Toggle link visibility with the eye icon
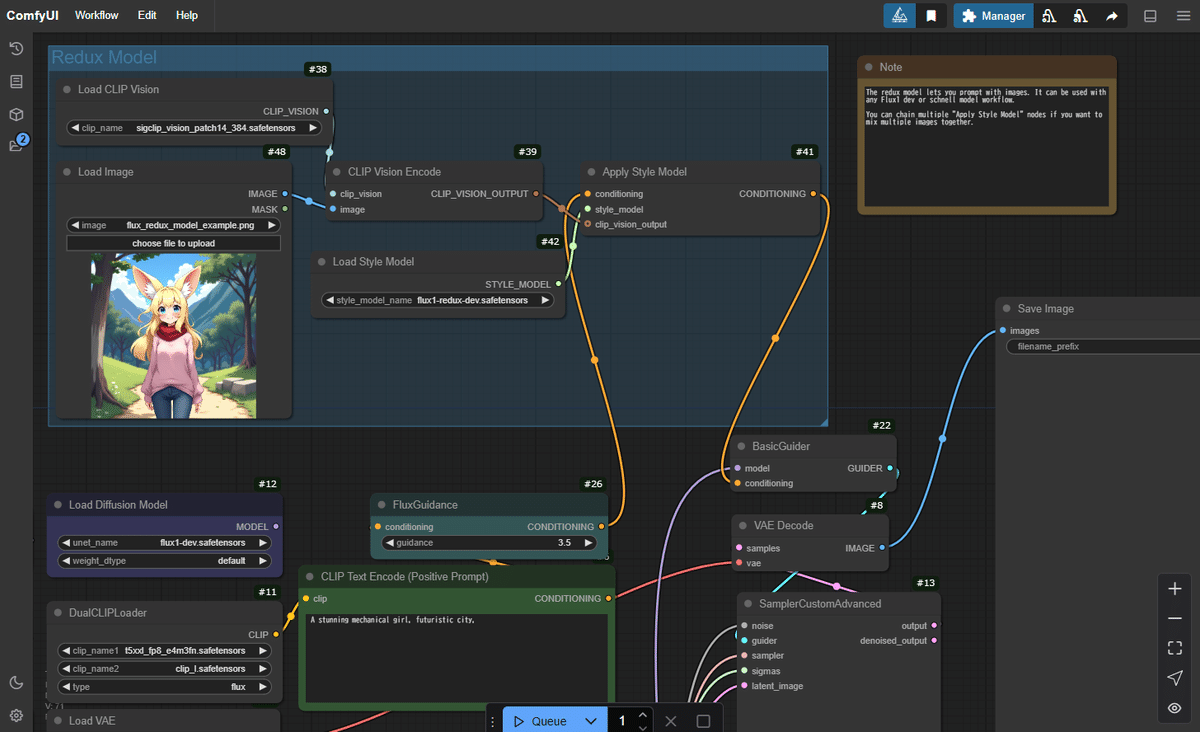 [1174, 708]
